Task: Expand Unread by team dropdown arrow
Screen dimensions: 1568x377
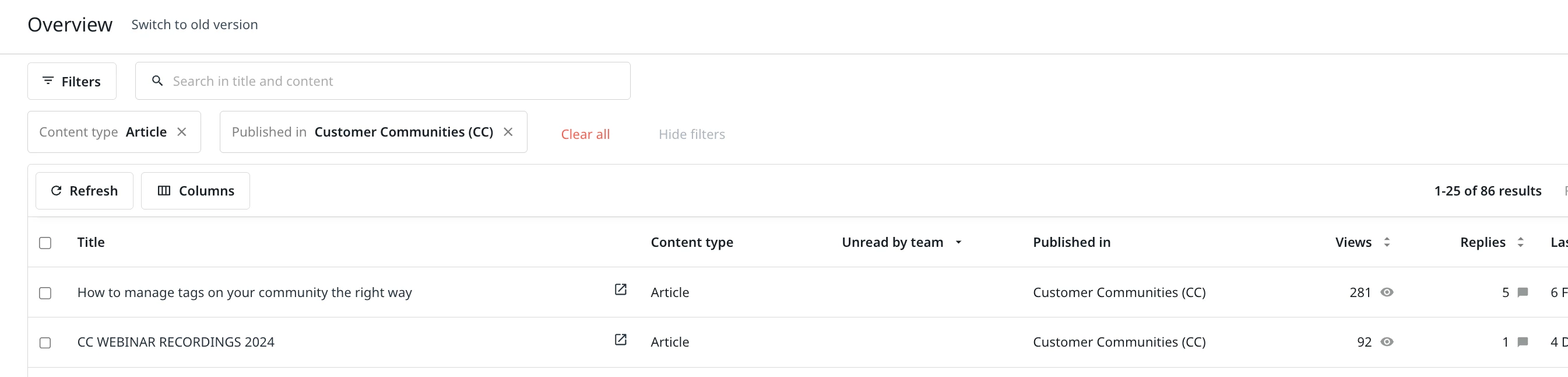Action: 958,242
